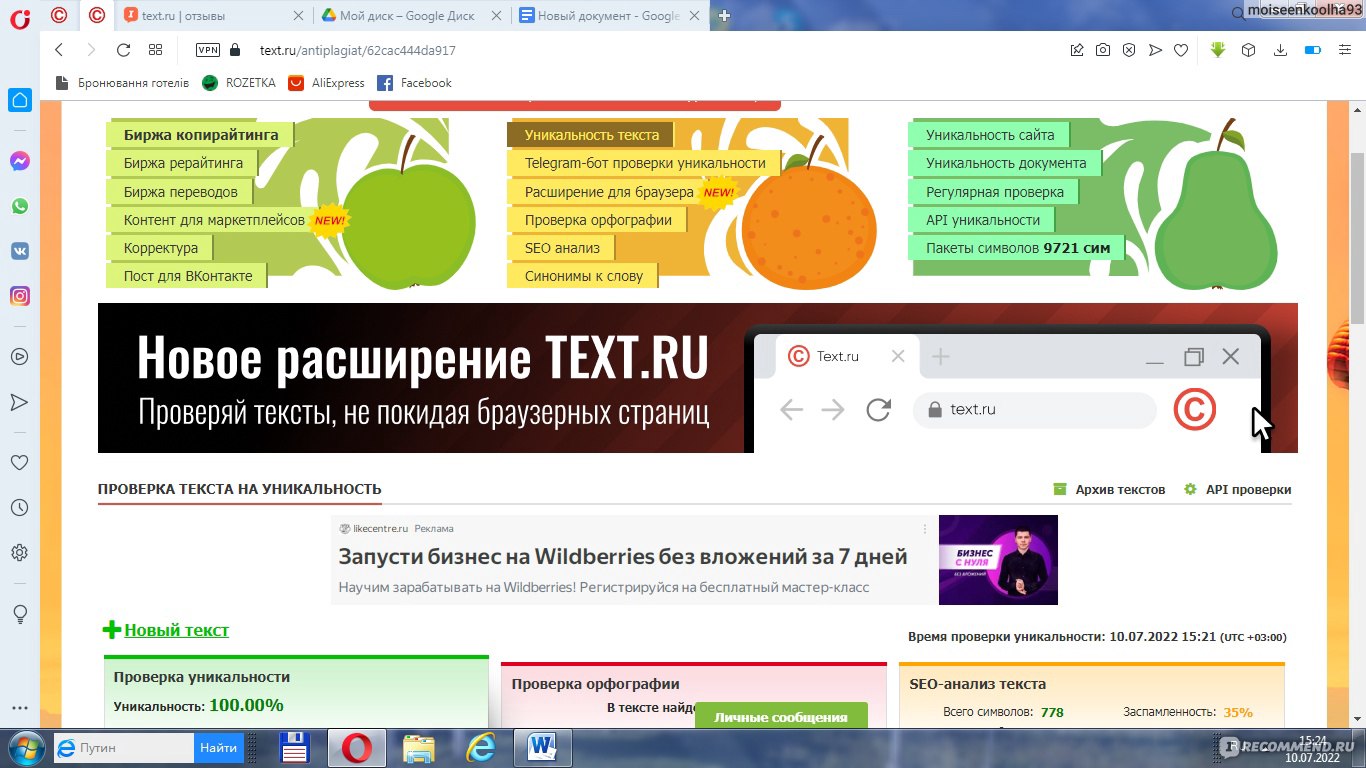Viewport: 1366px width, 768px height.
Task: Open WhatsApp in Opera sidebar
Action: tap(20, 206)
